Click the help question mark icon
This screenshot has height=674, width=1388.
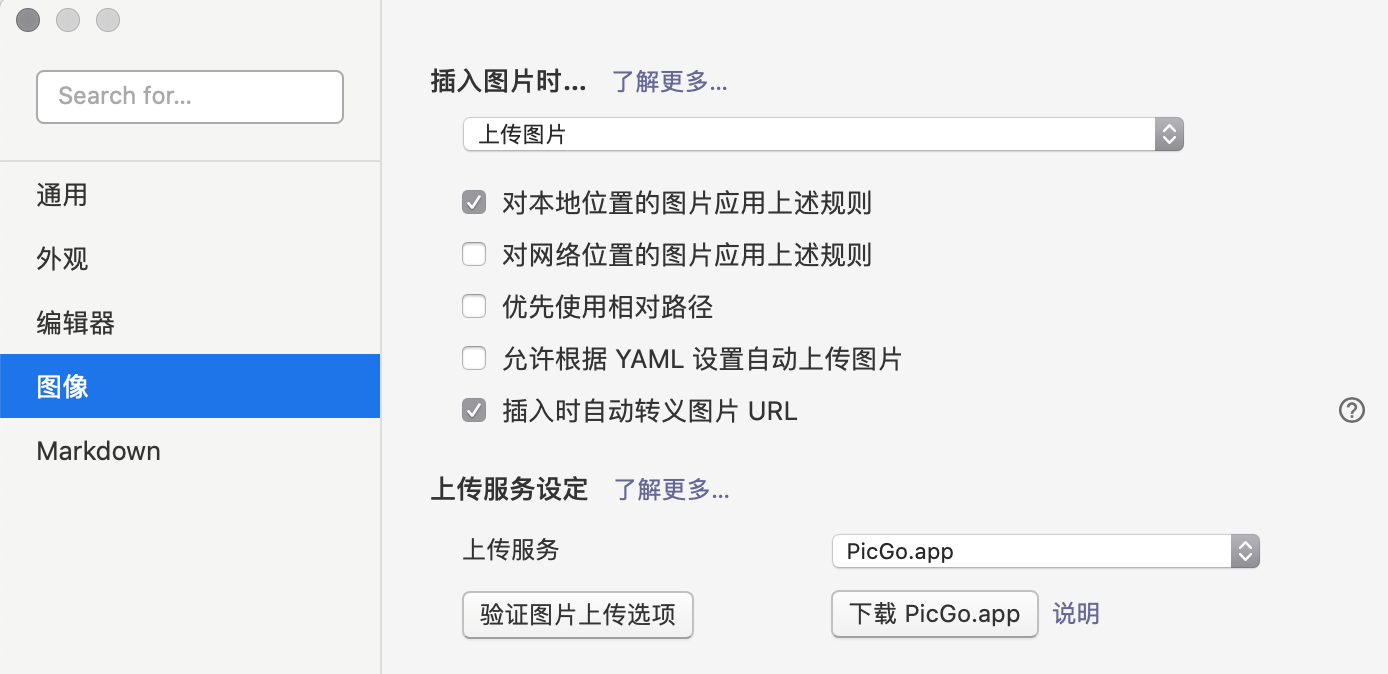point(1351,410)
